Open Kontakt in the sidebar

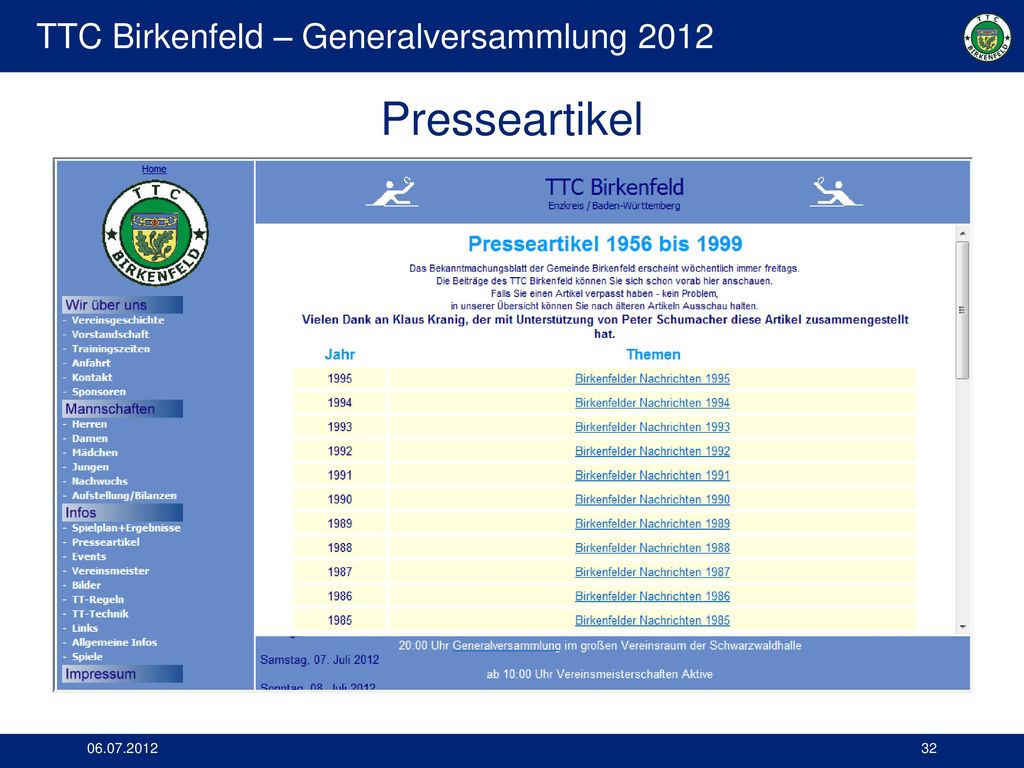(91, 377)
